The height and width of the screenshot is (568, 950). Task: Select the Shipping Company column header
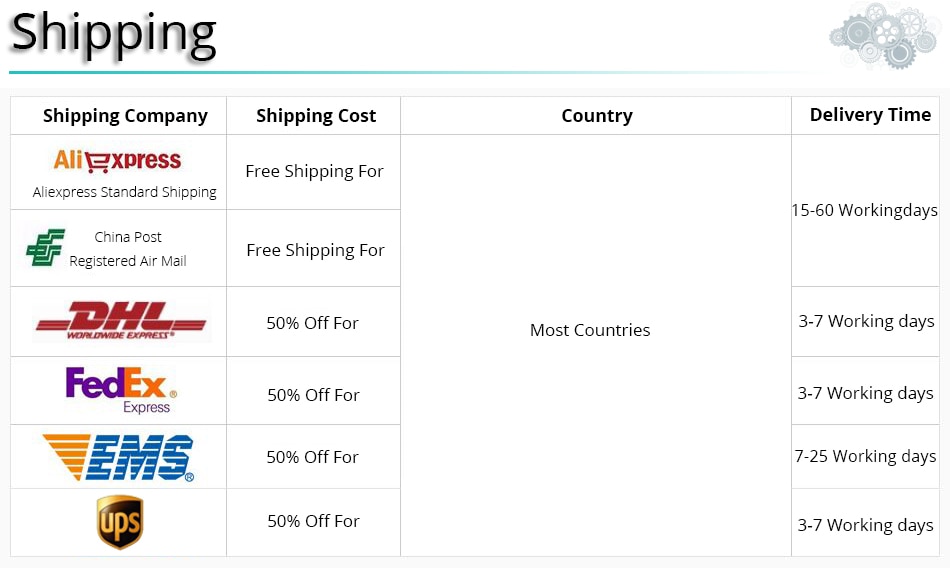tap(125, 116)
